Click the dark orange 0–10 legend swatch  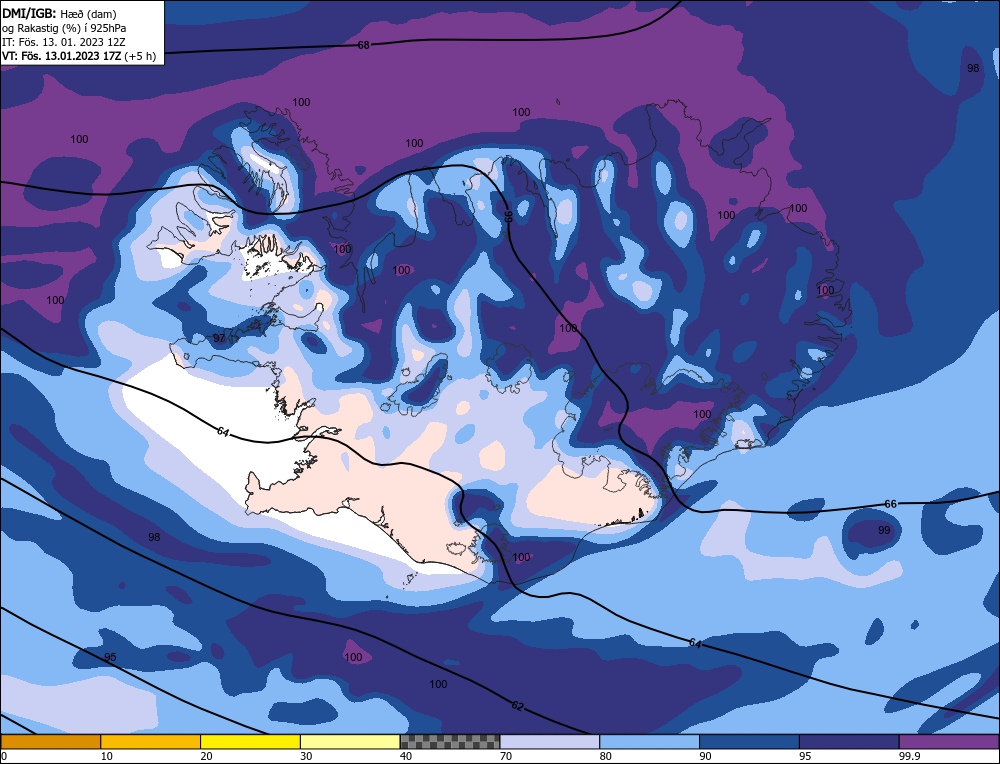coord(50,742)
